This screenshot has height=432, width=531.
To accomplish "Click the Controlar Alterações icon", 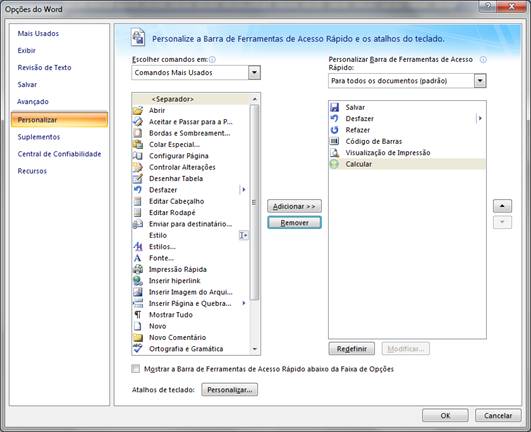I will point(137,167).
